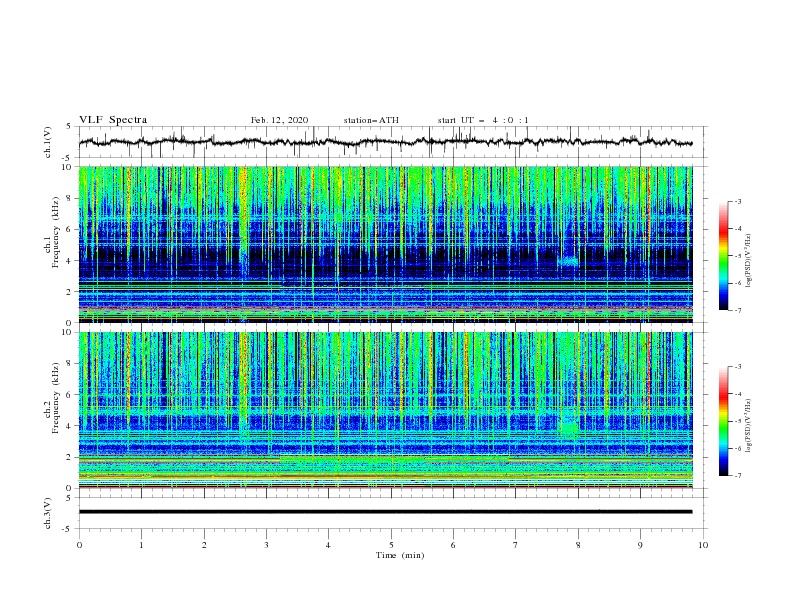This screenshot has width=792, height=612.
Task: Select the "start UT = 4 :0 :1" text
Action: coord(483,120)
